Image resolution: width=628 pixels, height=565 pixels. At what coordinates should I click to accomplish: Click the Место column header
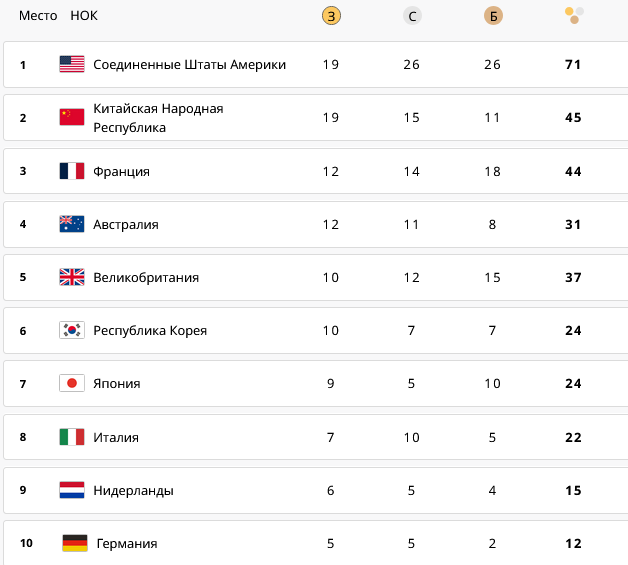point(38,16)
